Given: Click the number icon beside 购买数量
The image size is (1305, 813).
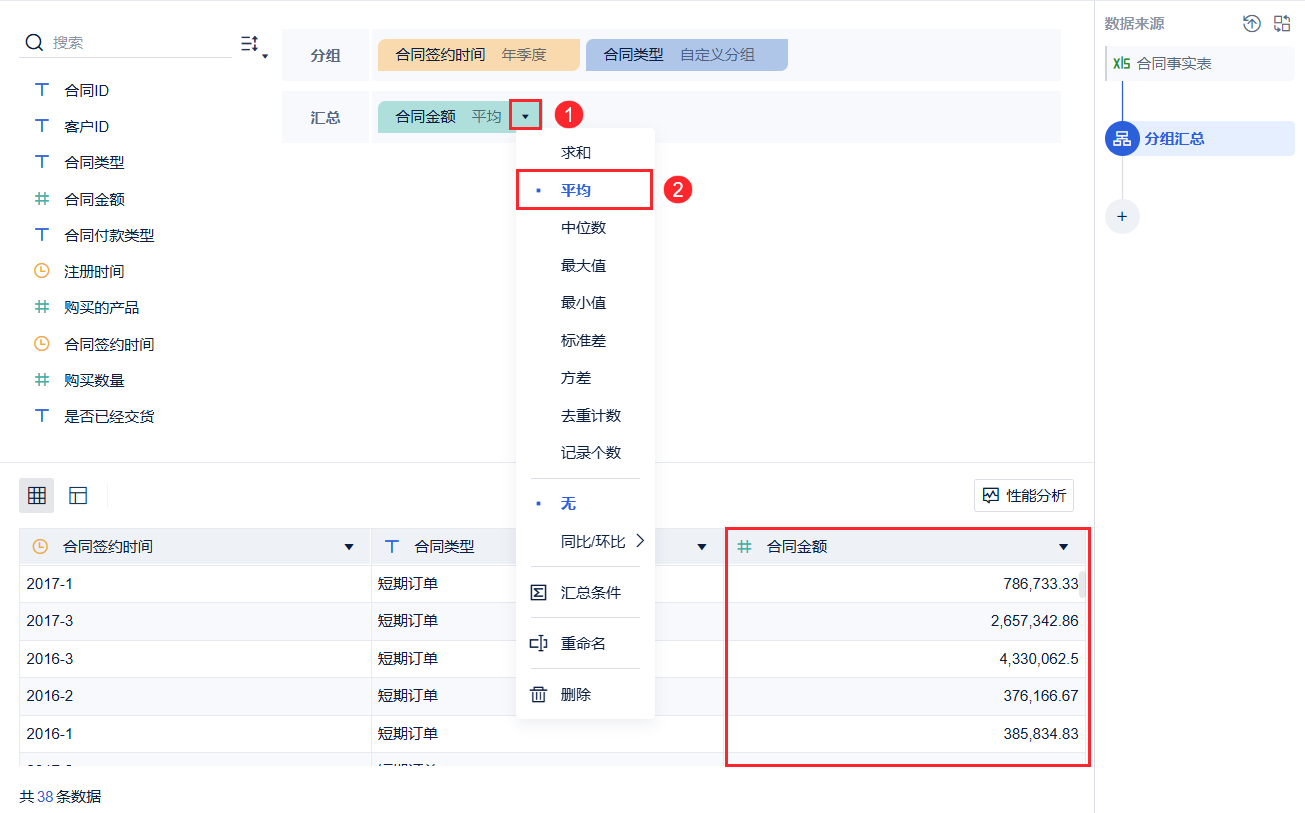Looking at the screenshot, I should tap(41, 380).
